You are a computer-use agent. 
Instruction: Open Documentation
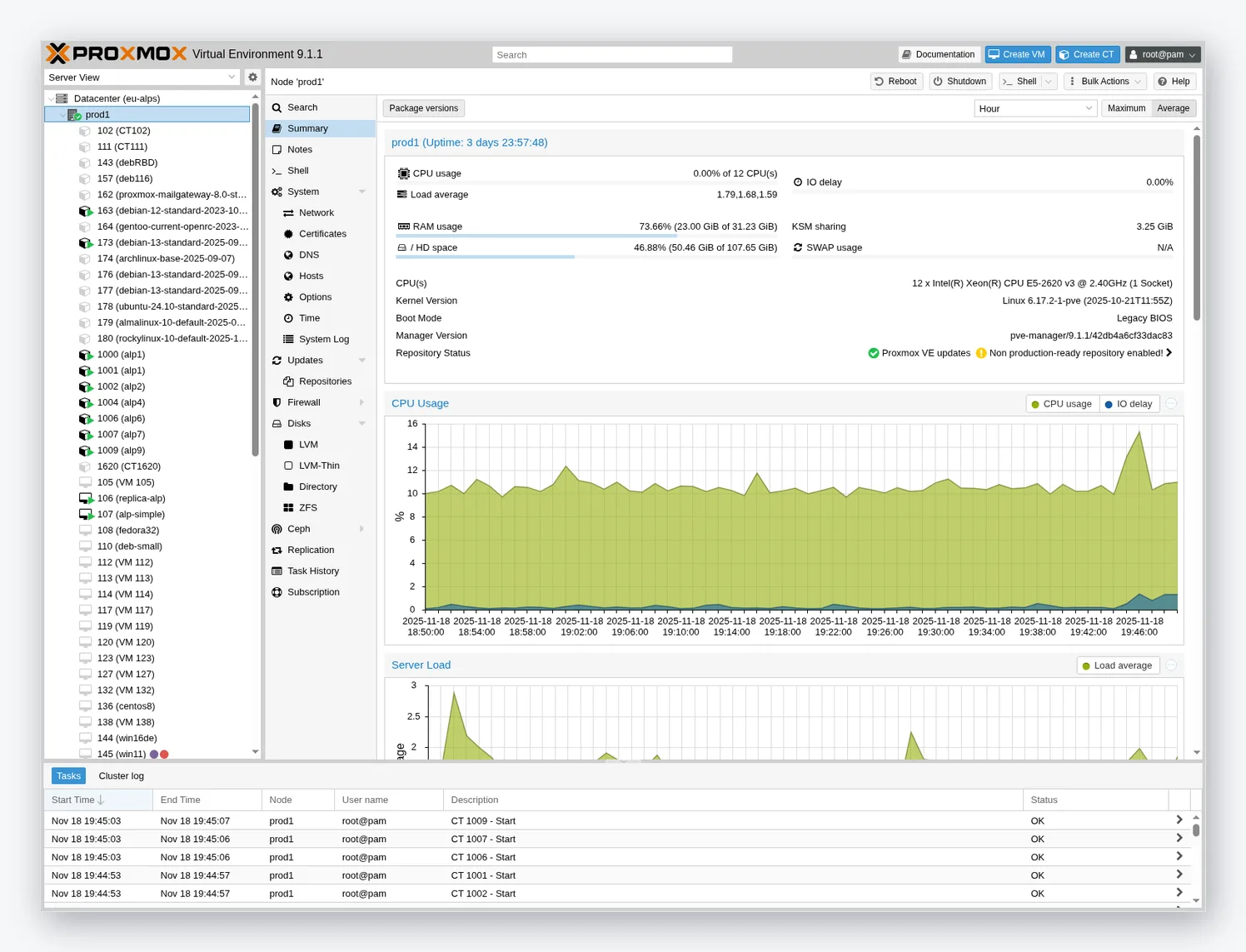(939, 54)
